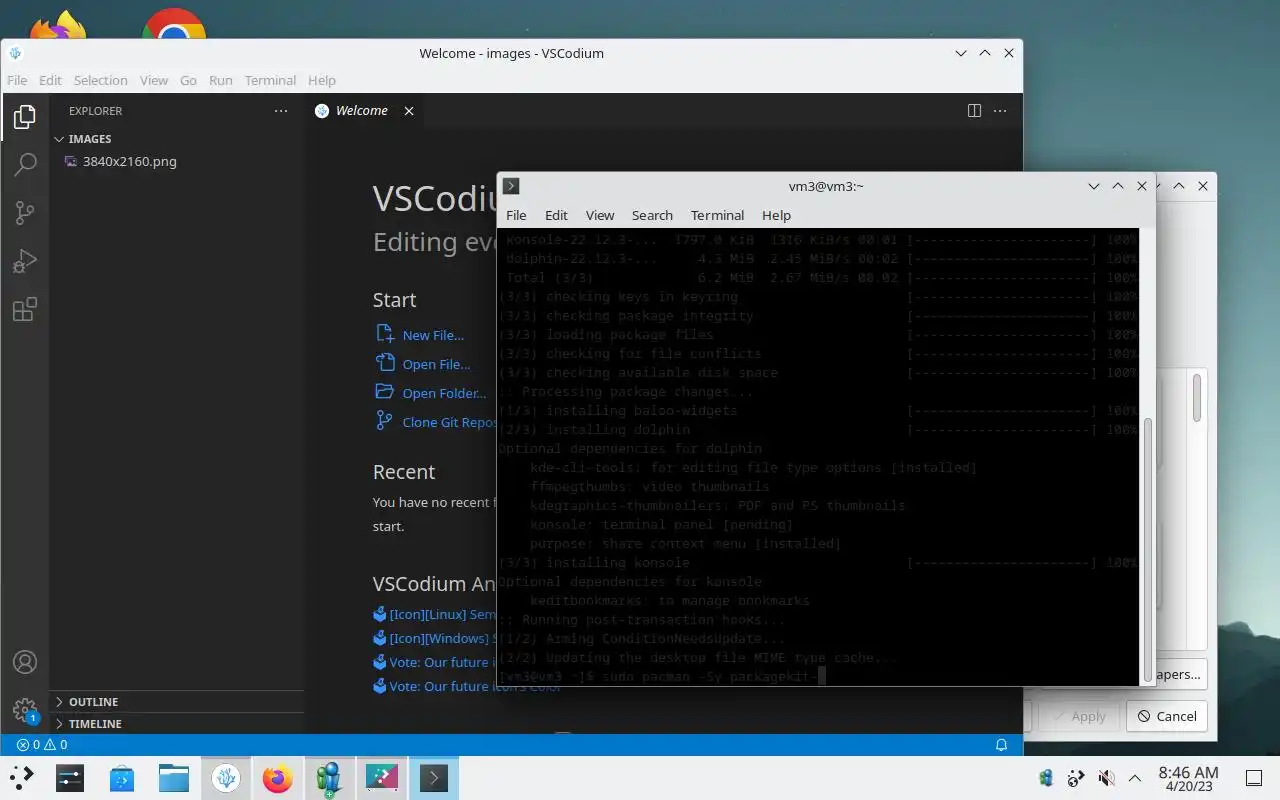
Task: Click the Open Folder... link
Action: click(444, 393)
